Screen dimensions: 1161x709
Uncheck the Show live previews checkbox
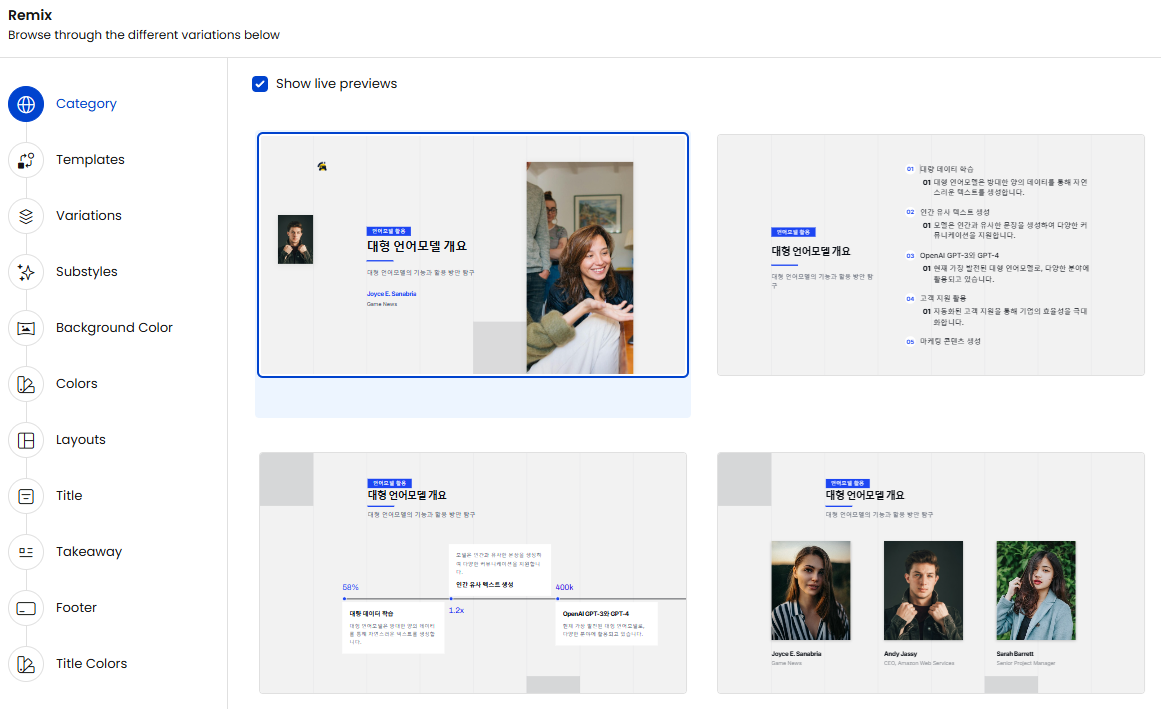[x=260, y=84]
